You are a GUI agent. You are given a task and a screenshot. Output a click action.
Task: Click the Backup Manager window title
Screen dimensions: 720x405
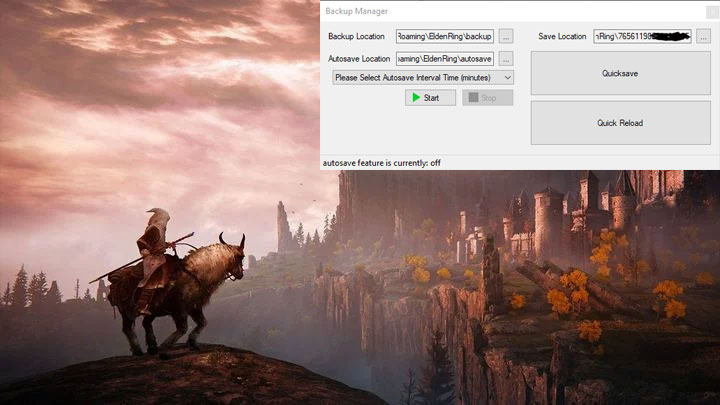tap(356, 11)
